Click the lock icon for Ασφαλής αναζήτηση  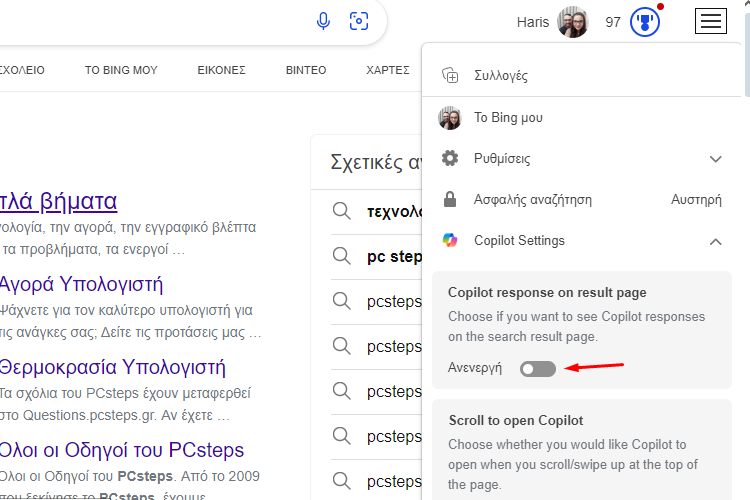click(x=450, y=199)
